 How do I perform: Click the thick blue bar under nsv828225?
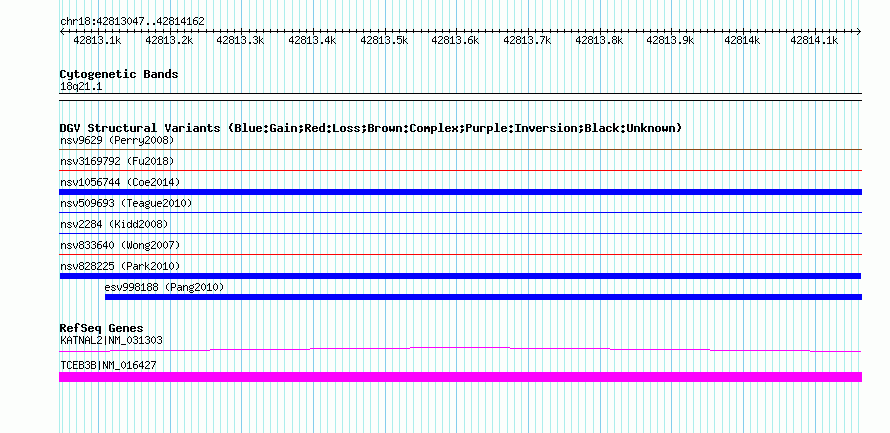coord(461,276)
